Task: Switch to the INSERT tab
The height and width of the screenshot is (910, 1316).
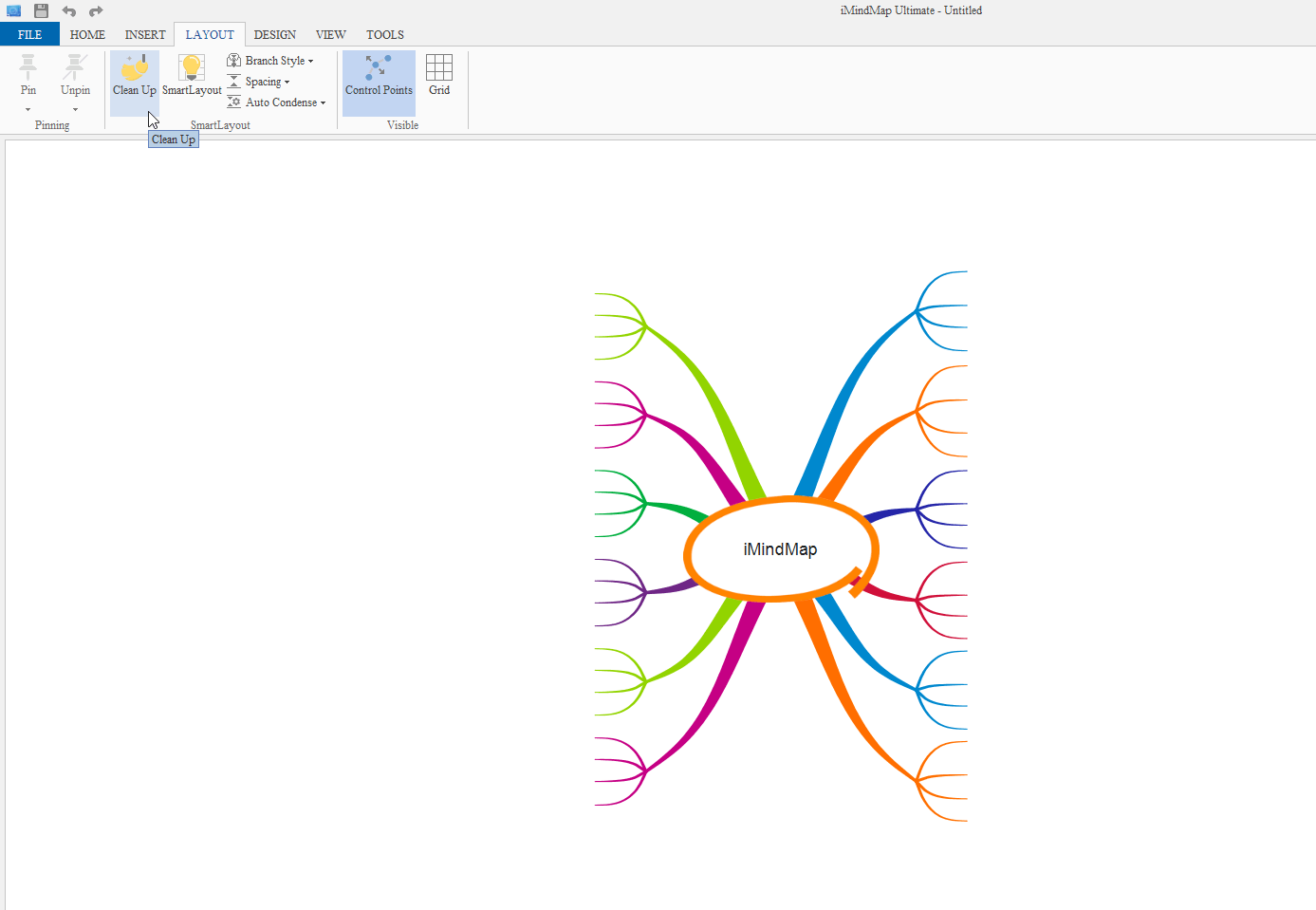Action: click(x=145, y=34)
